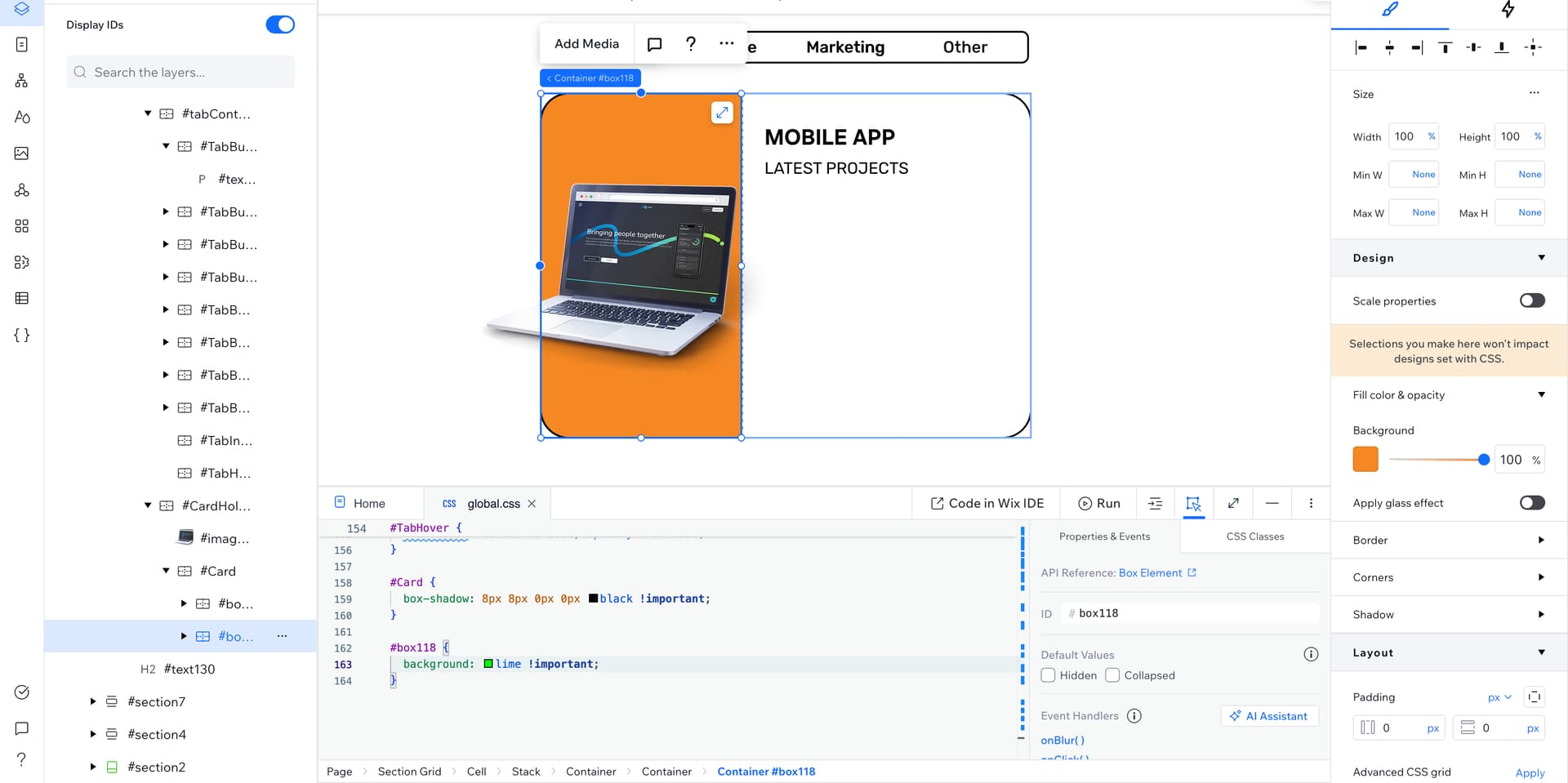This screenshot has height=783, width=1568.
Task: Run the code
Action: tap(1099, 504)
